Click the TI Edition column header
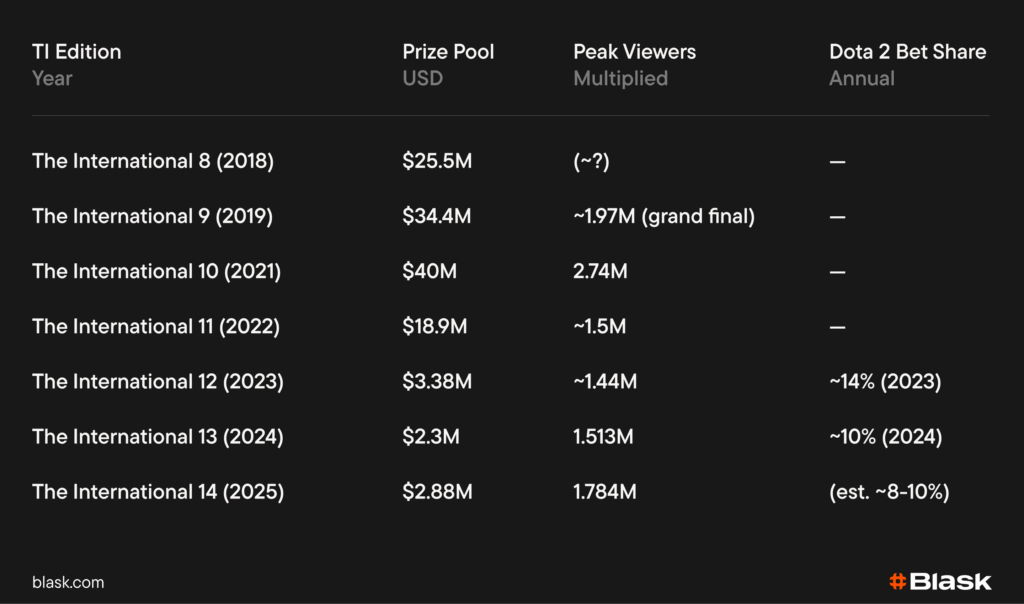Screen dimensions: 1024x604 click(76, 52)
